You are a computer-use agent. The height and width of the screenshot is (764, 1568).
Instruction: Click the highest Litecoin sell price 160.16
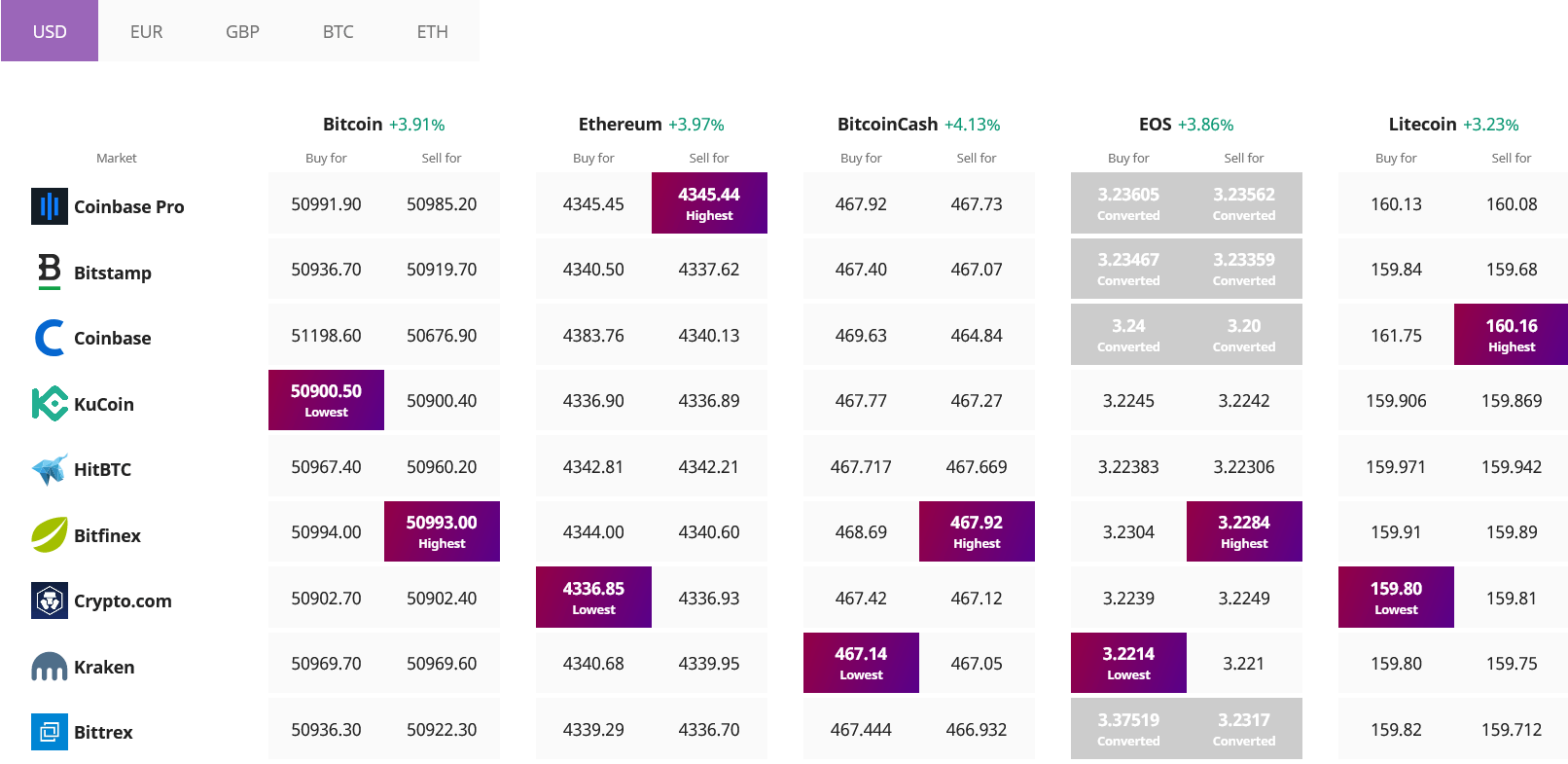[1512, 335]
